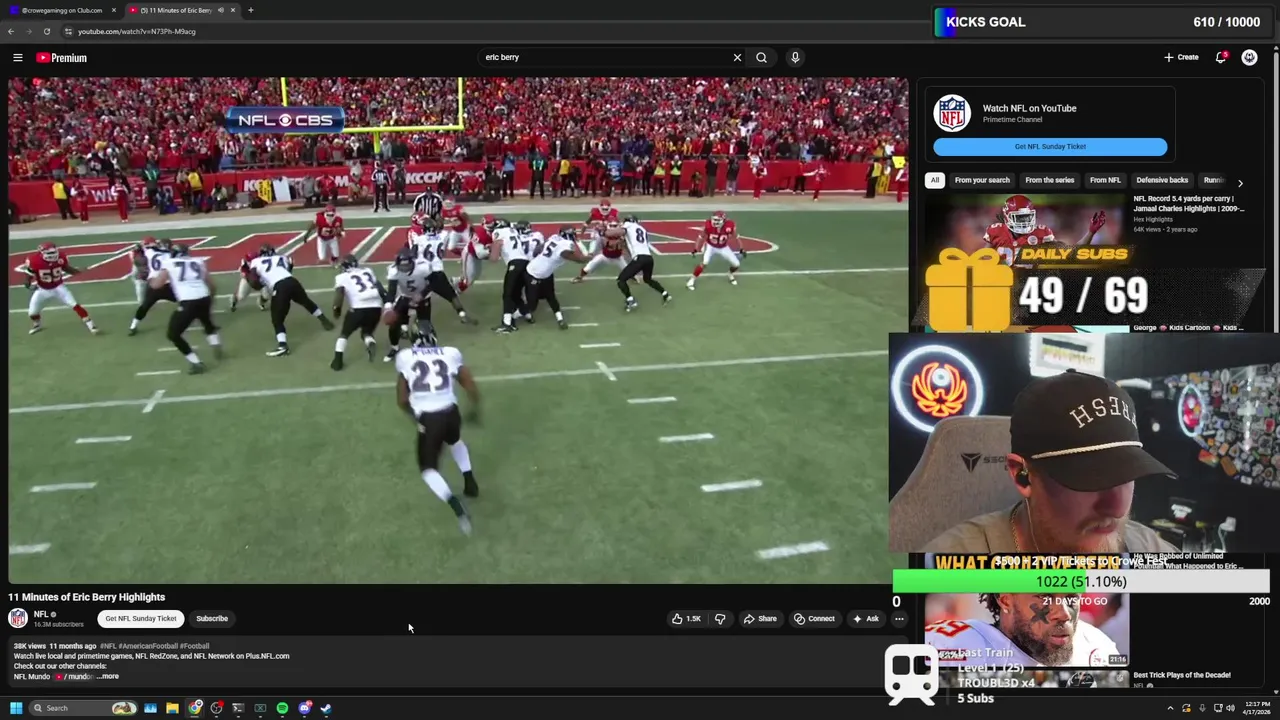Go to the YouTube Premium home logo

[x=61, y=57]
